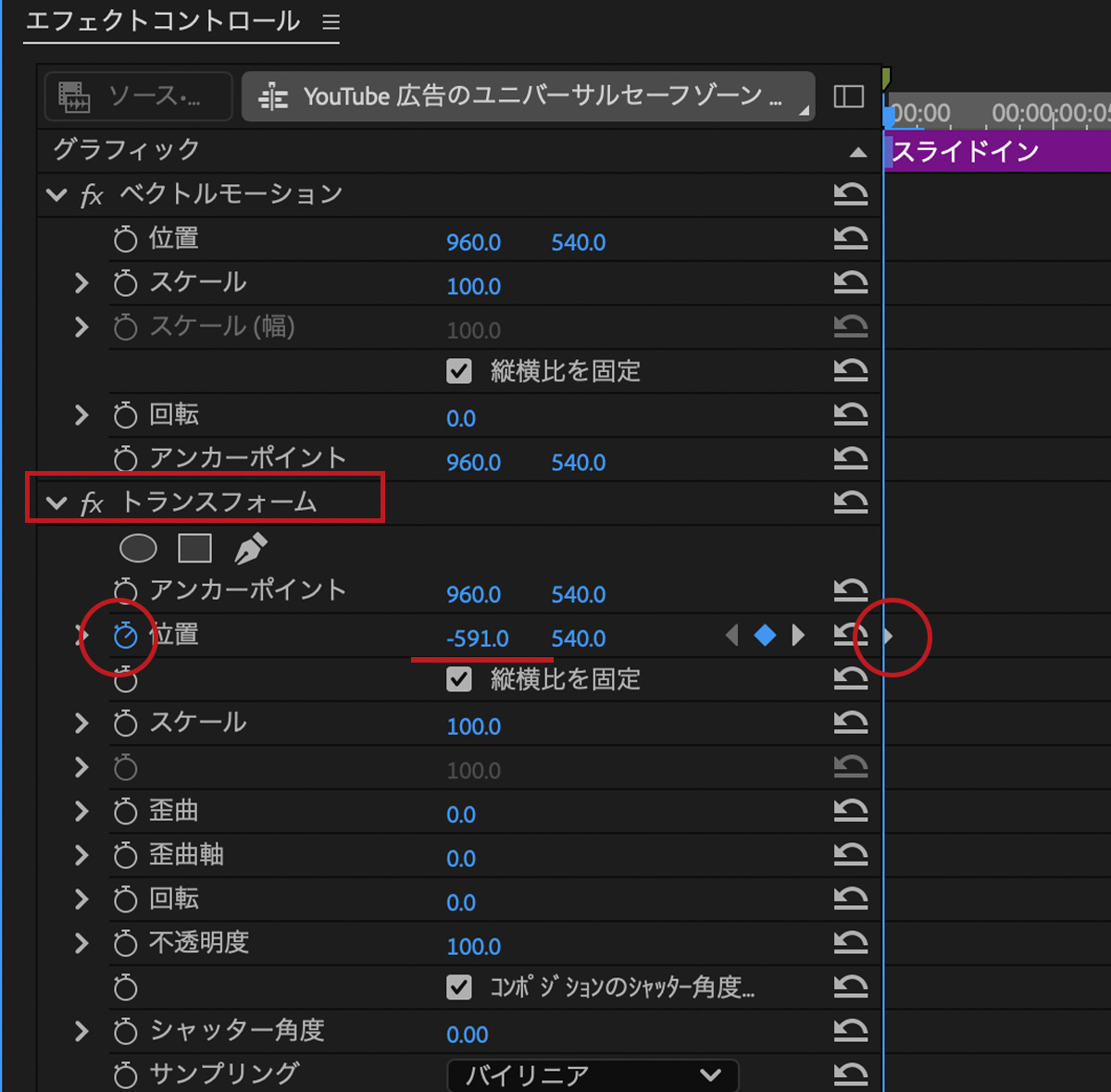1111x1092 pixels.
Task: Reset the ベクトルモーション effect
Action: coord(850,194)
